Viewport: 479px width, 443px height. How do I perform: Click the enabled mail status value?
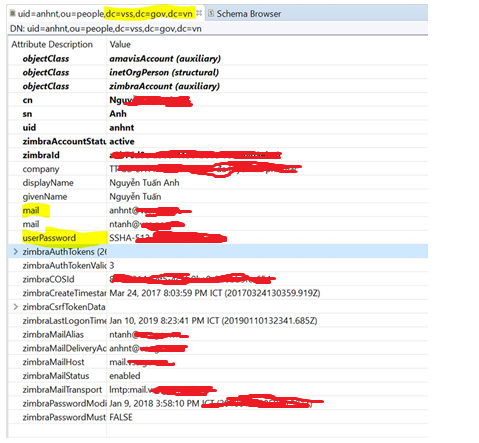point(125,376)
